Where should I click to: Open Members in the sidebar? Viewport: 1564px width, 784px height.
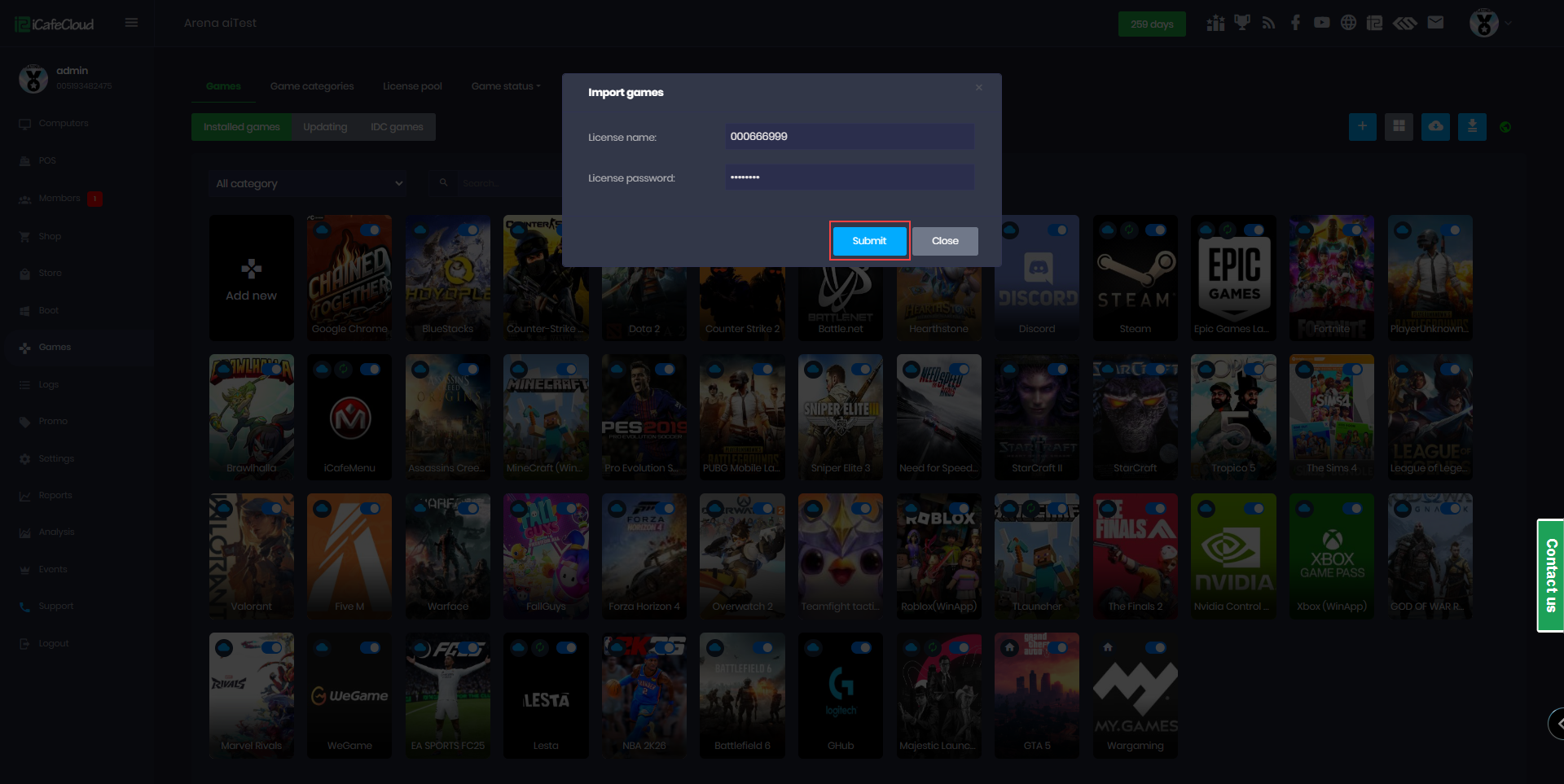click(x=59, y=199)
